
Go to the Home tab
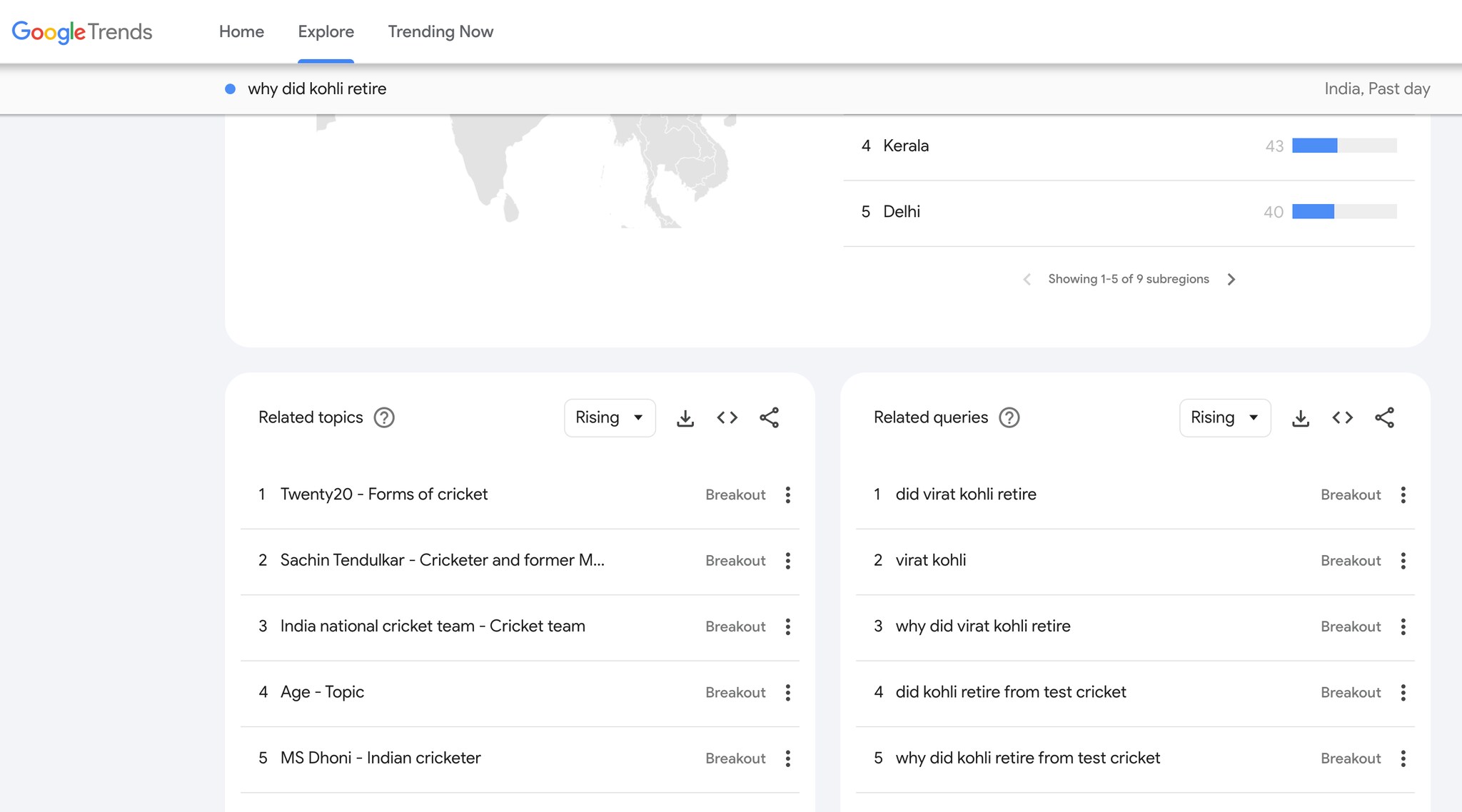point(241,31)
